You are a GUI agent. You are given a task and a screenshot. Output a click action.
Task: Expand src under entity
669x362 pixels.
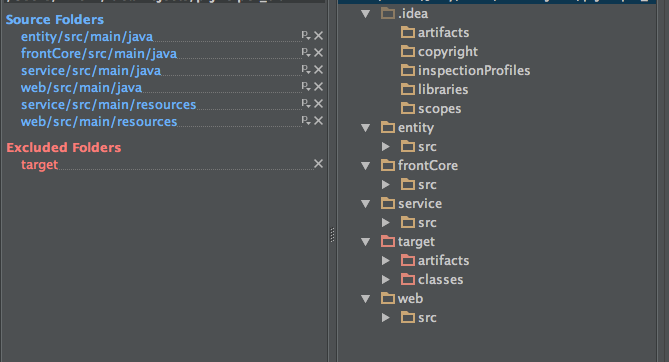tap(386, 146)
